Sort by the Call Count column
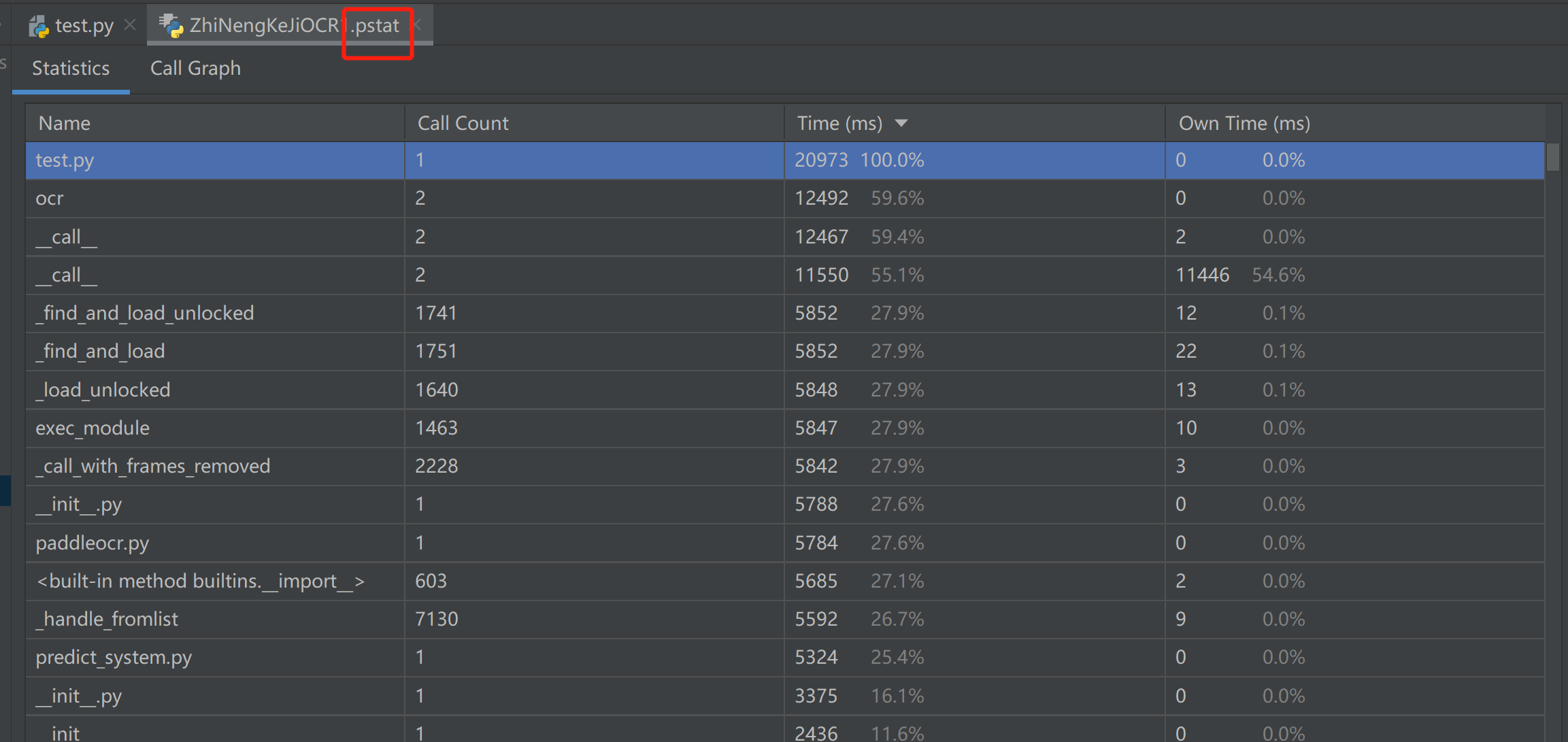The image size is (1568, 742). click(463, 123)
